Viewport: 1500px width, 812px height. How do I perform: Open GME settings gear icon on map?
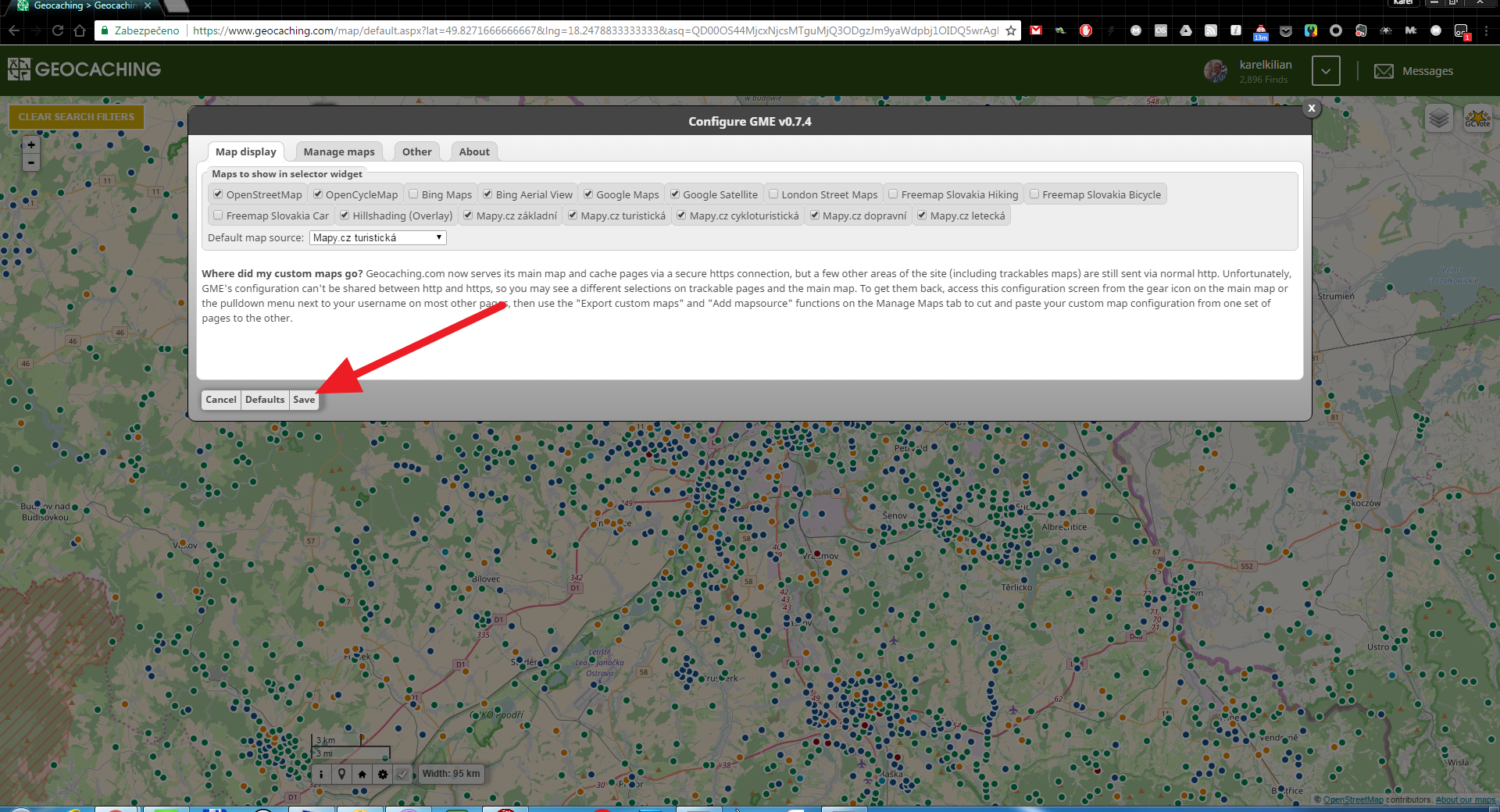pos(382,774)
